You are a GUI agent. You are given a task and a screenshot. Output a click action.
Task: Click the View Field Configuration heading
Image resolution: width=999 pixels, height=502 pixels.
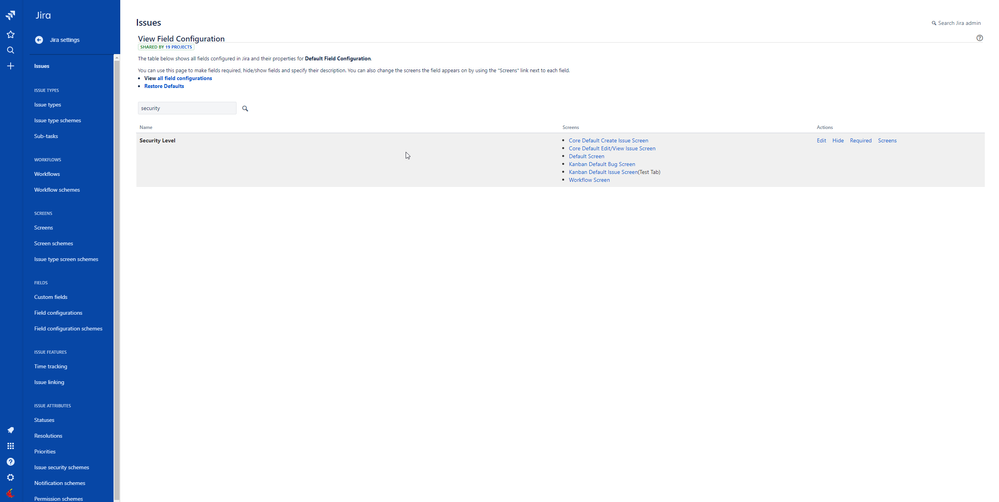click(181, 39)
